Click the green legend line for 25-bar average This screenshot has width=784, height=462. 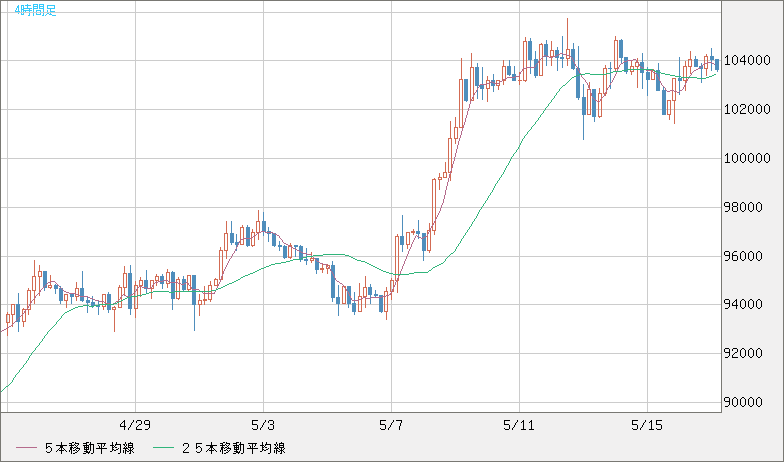163,448
